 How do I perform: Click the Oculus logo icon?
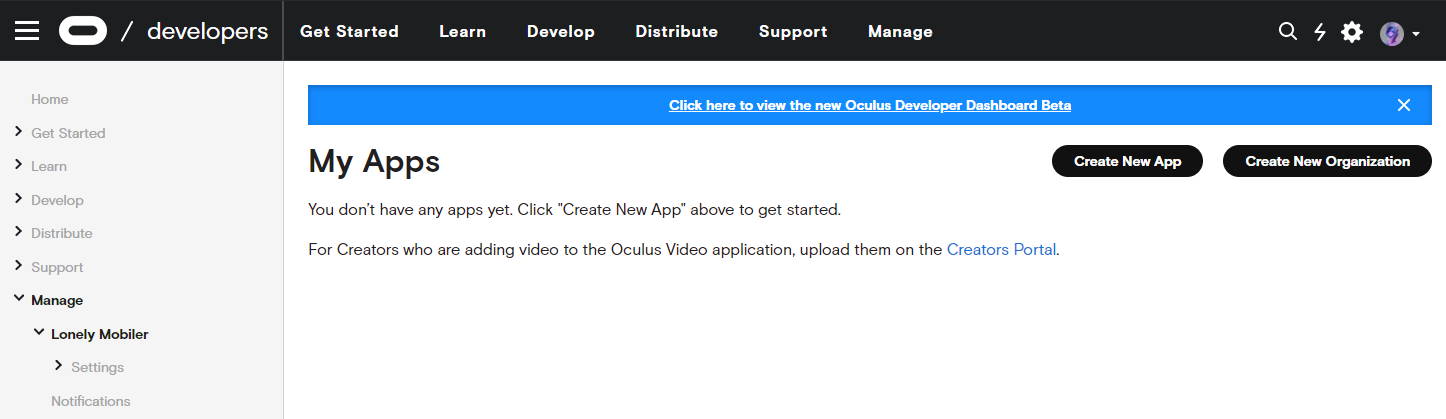(83, 31)
